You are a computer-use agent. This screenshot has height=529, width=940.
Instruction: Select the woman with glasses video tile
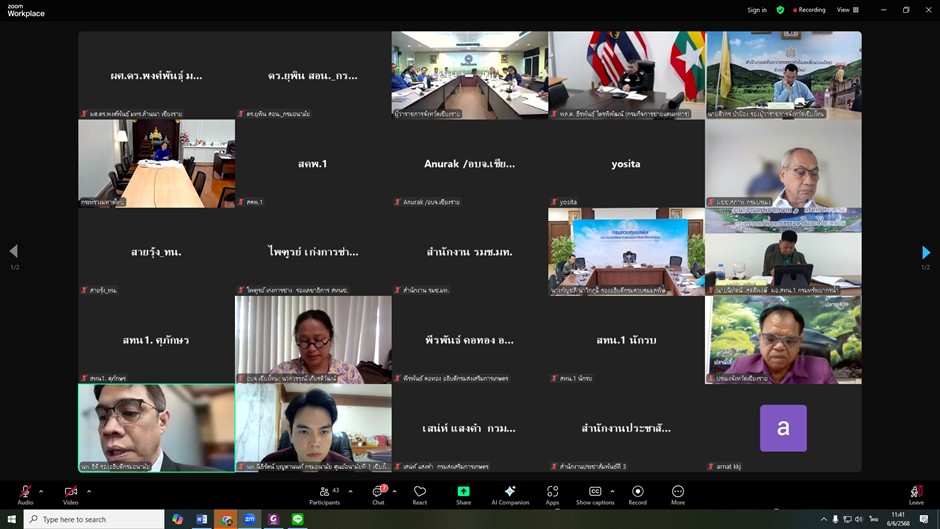[313, 339]
